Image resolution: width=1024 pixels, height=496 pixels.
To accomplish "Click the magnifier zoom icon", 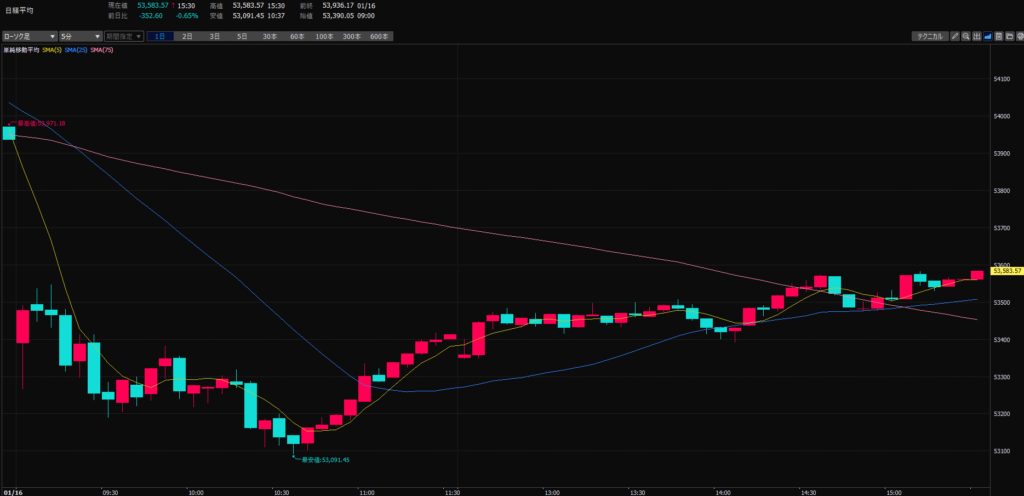I will (x=965, y=36).
